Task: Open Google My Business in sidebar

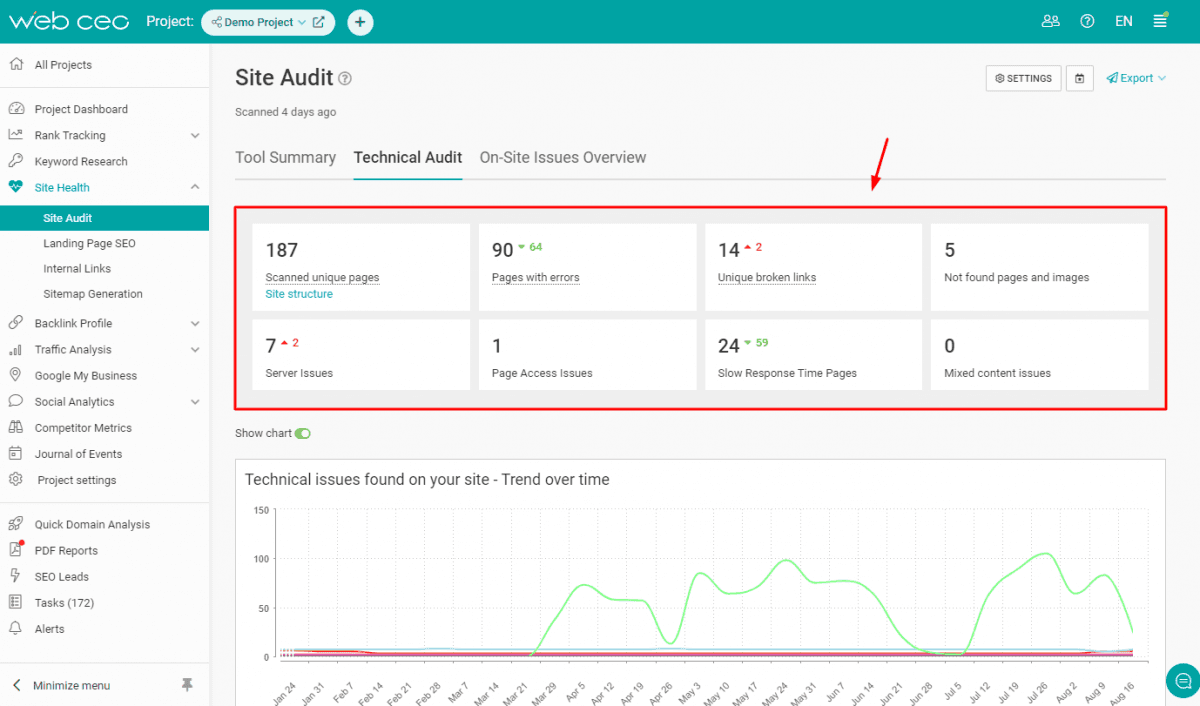Action: pos(86,376)
